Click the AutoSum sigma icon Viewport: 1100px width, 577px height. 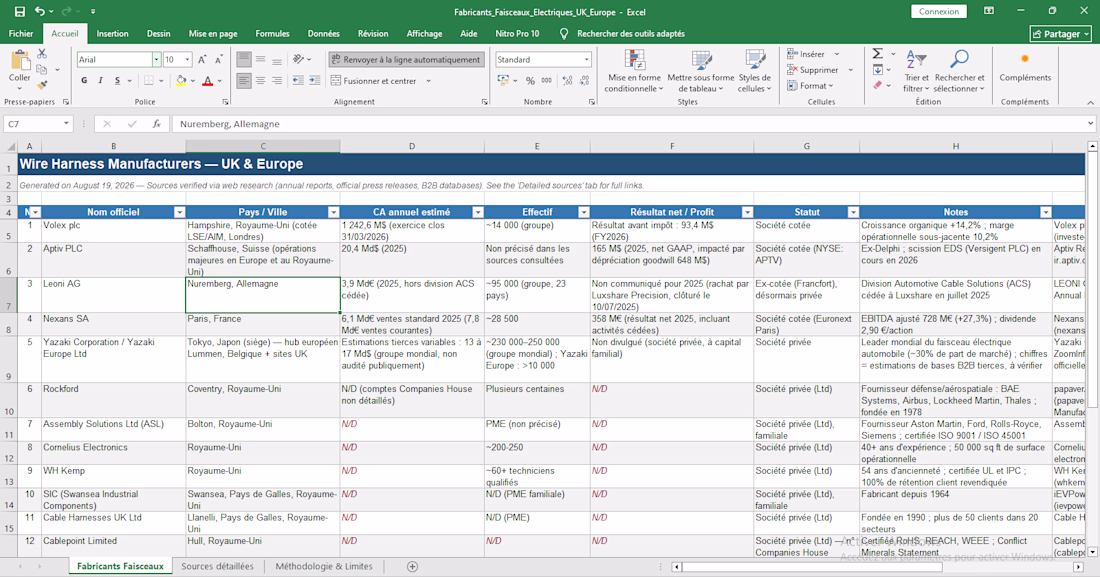877,54
